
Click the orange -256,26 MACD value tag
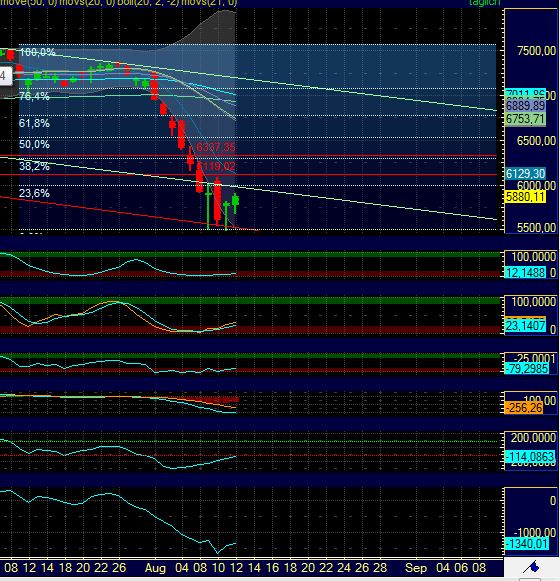coord(524,408)
